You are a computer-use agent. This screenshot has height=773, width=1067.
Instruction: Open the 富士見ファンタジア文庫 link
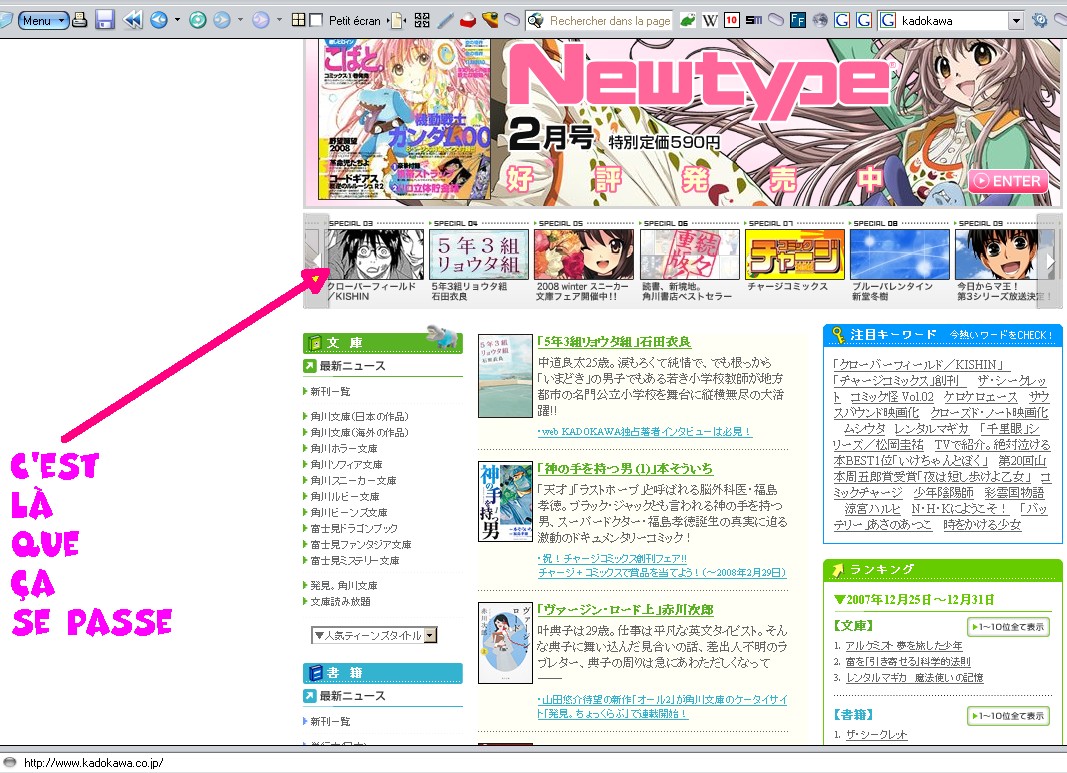click(x=361, y=544)
